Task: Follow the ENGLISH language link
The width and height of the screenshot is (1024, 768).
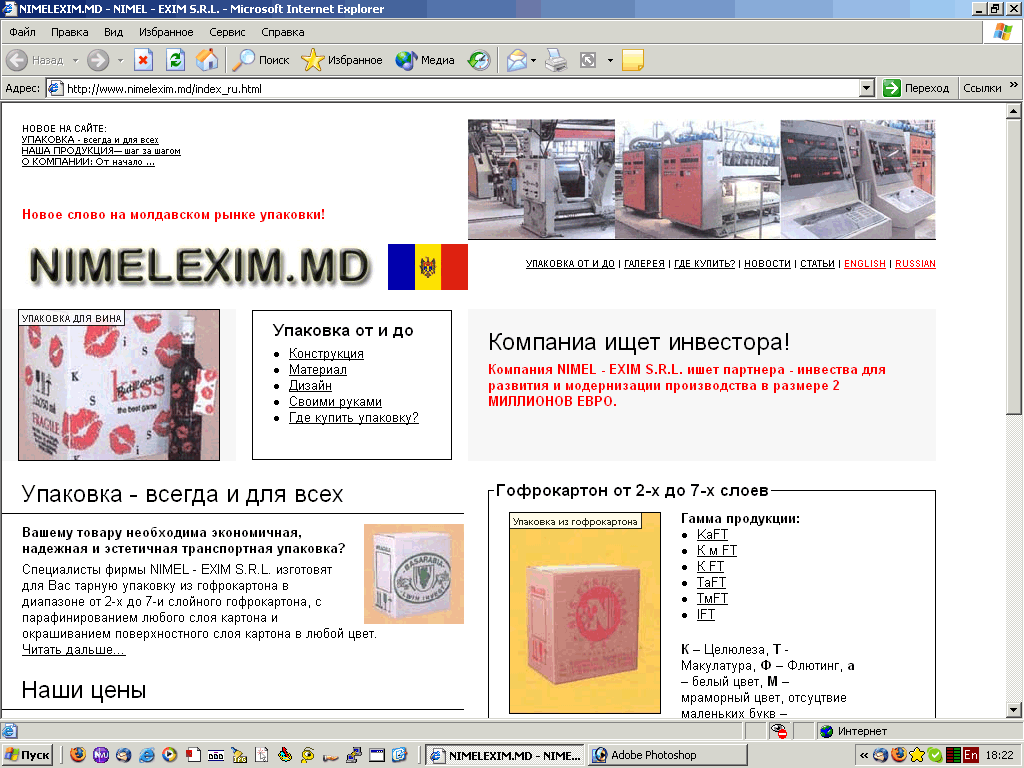Action: (864, 264)
